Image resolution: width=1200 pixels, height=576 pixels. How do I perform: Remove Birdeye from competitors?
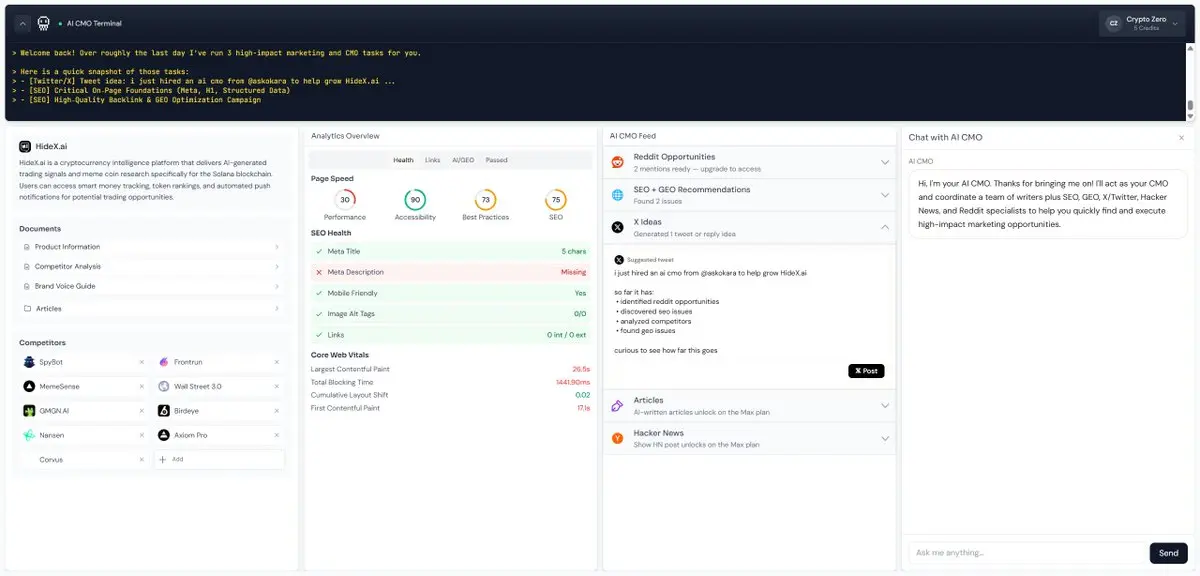(275, 411)
